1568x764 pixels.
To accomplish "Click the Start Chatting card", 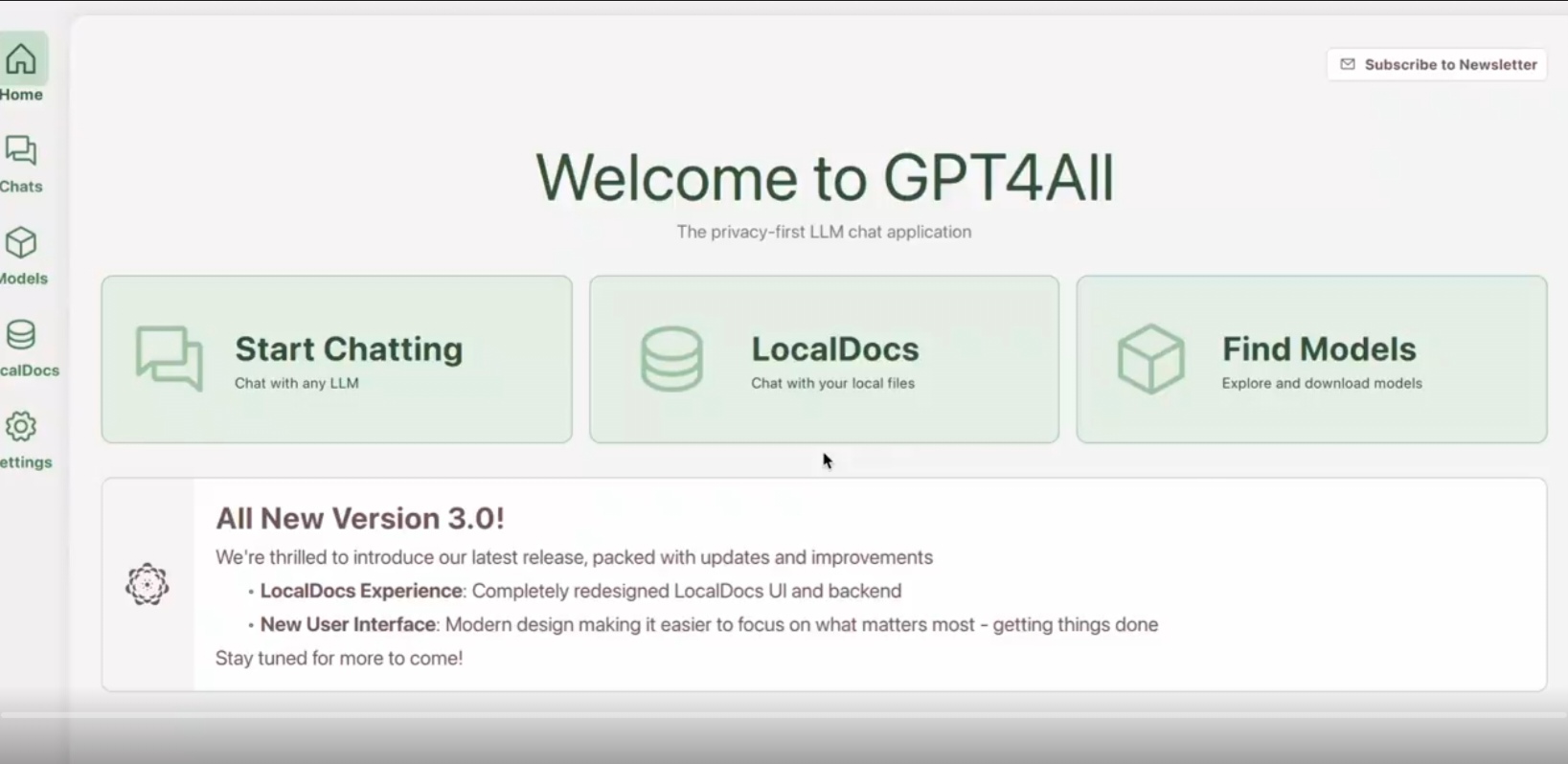I will [x=337, y=360].
